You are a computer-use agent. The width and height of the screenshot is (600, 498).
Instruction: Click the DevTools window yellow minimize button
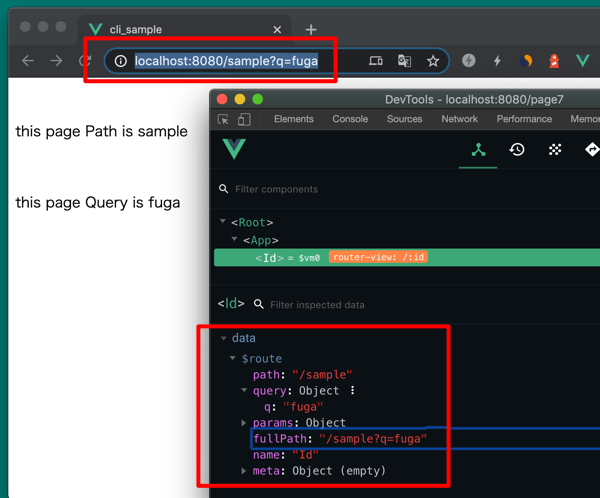[240, 100]
